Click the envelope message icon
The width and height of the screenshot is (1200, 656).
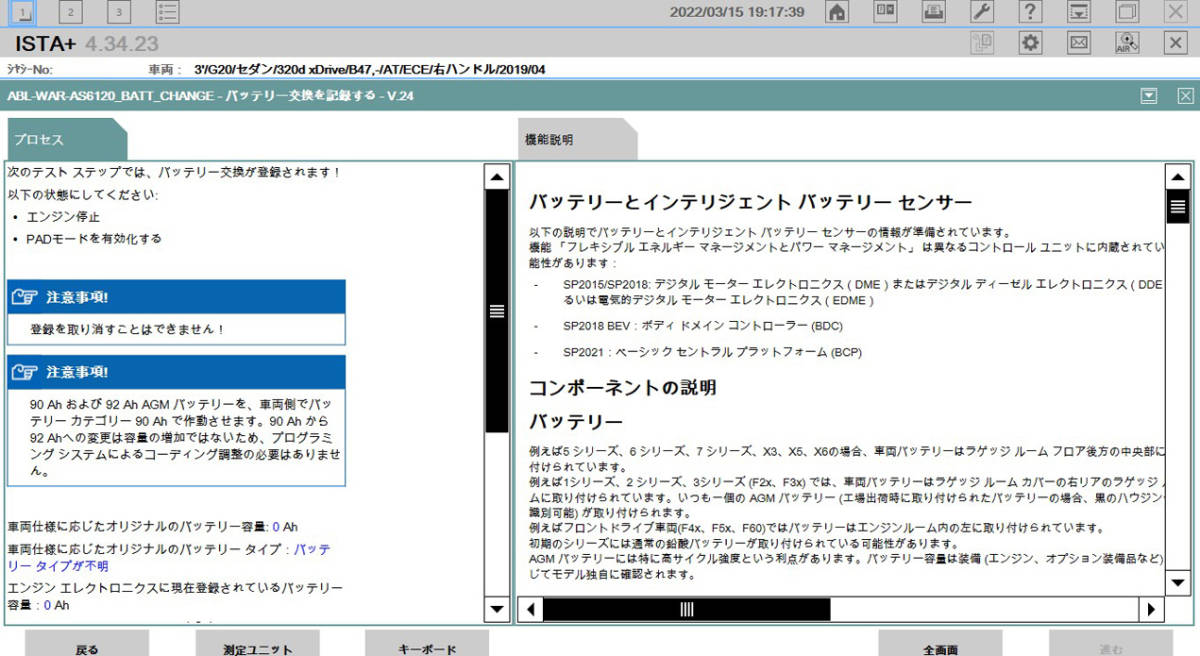tap(1079, 43)
